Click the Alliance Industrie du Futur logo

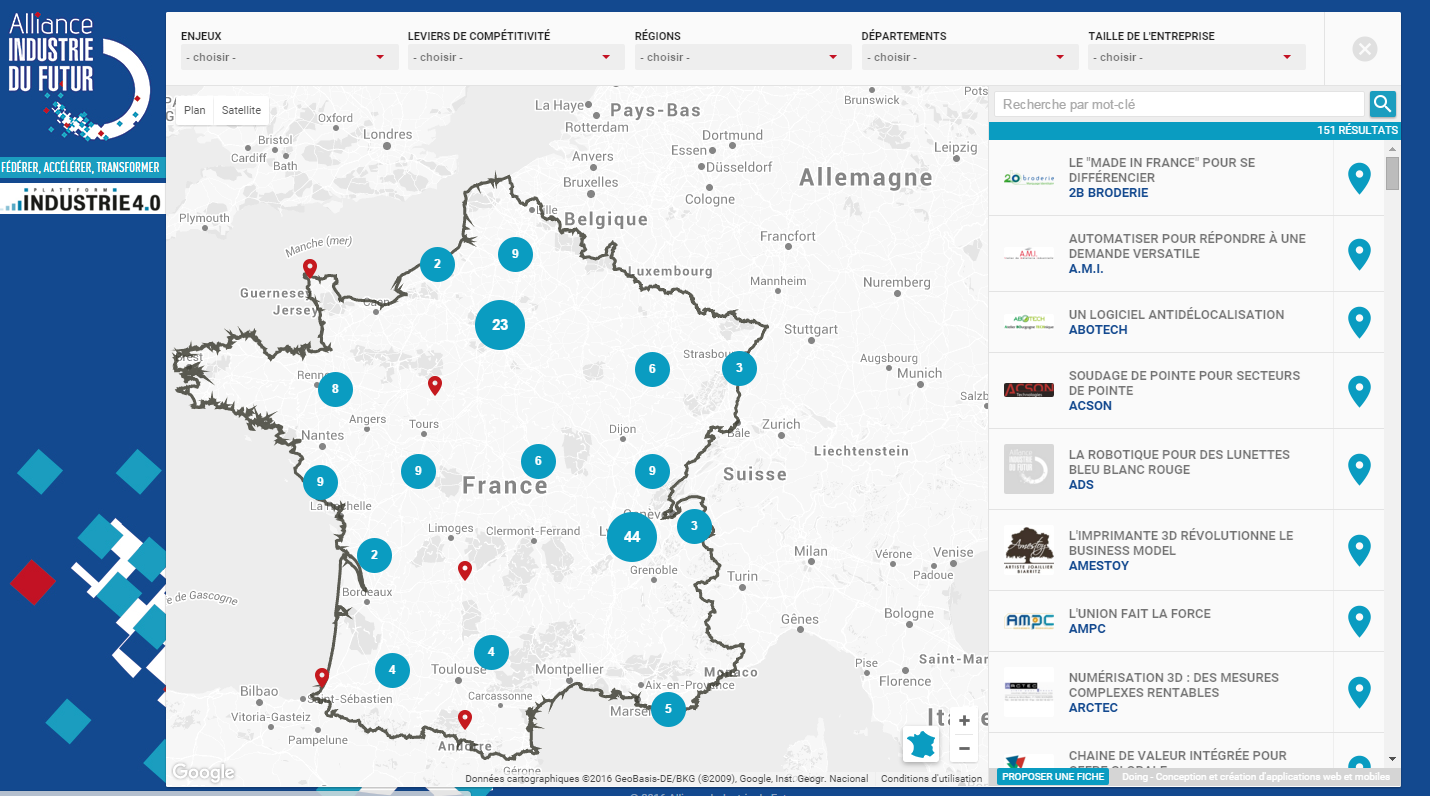coord(78,78)
